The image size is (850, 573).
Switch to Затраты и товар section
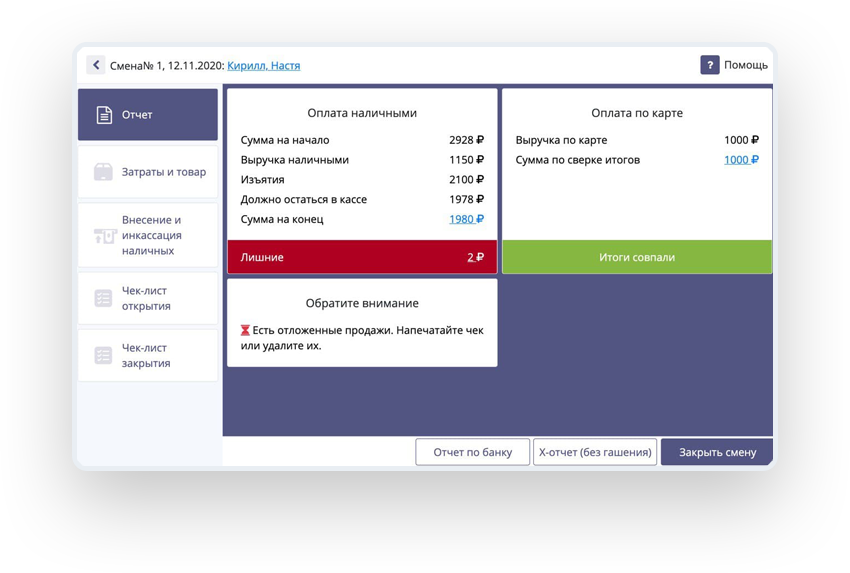point(148,172)
